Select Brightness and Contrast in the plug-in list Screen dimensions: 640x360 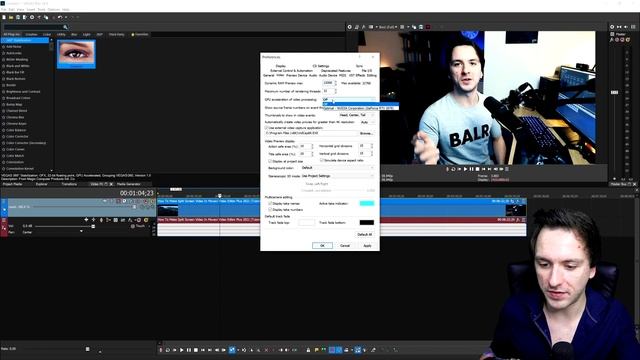[x=23, y=91]
